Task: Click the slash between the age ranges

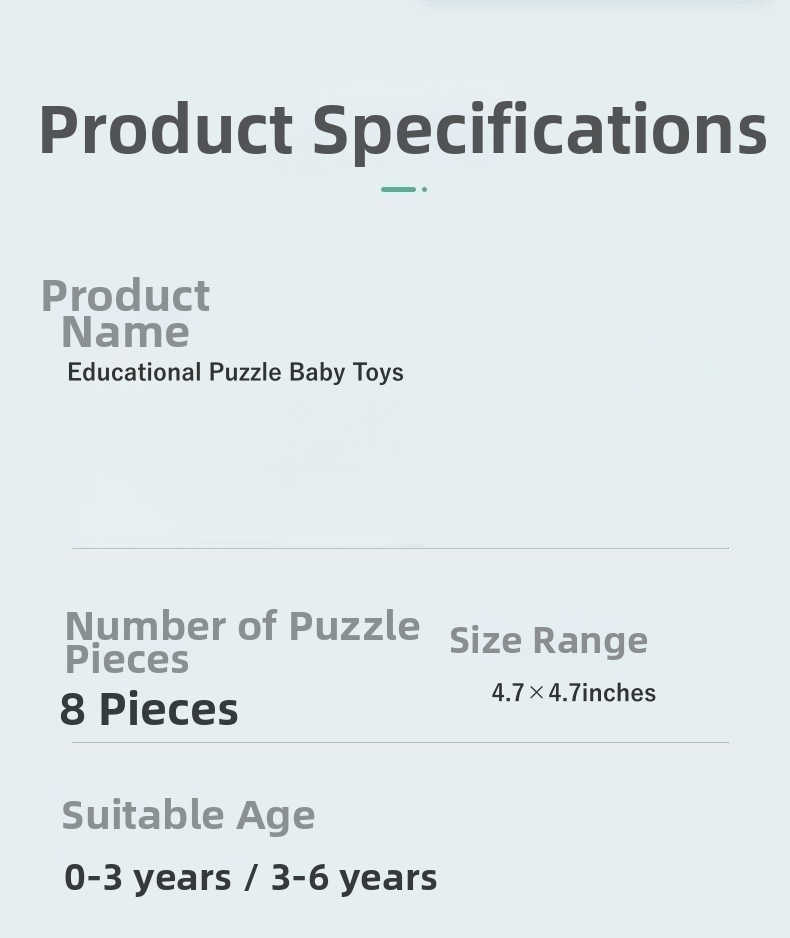Action: pyautogui.click(x=251, y=878)
